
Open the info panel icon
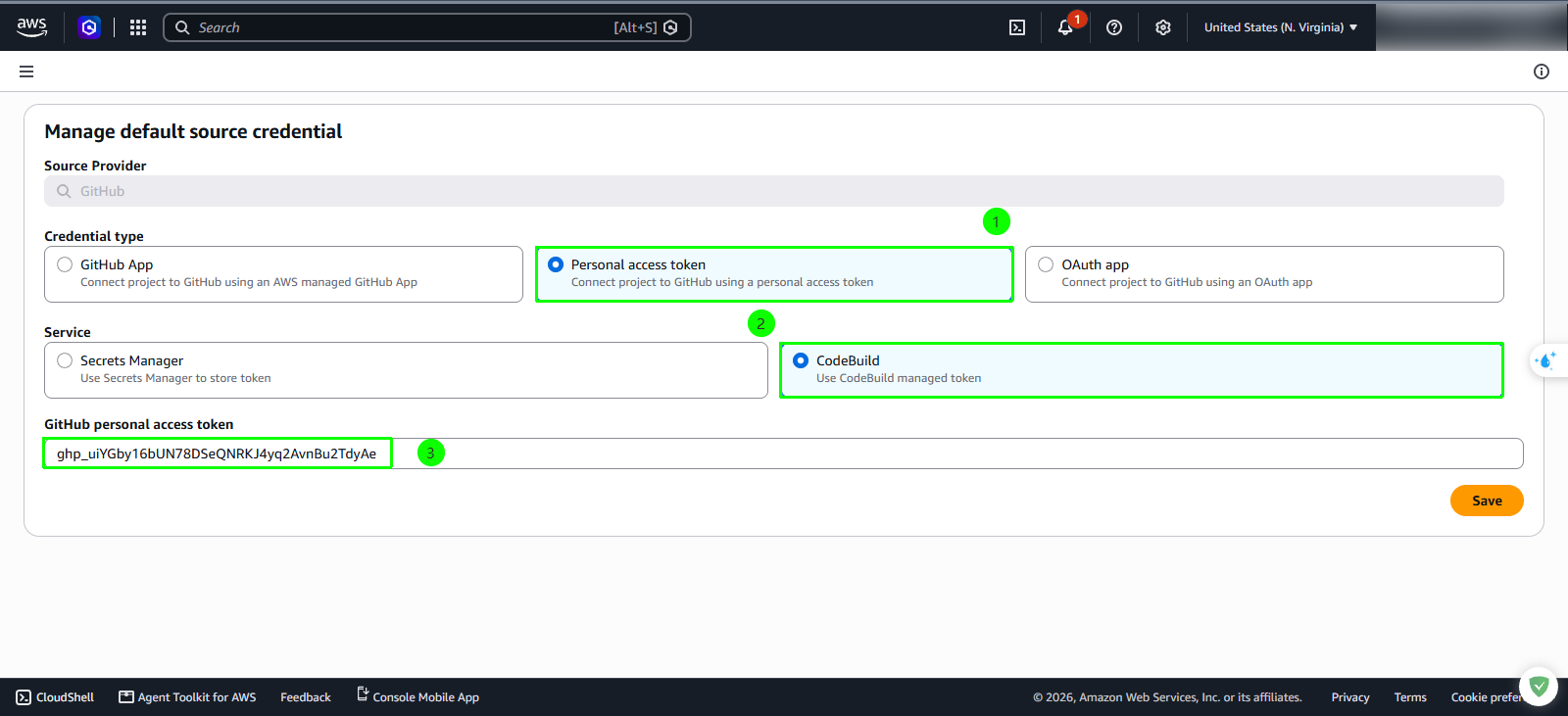tap(1542, 72)
